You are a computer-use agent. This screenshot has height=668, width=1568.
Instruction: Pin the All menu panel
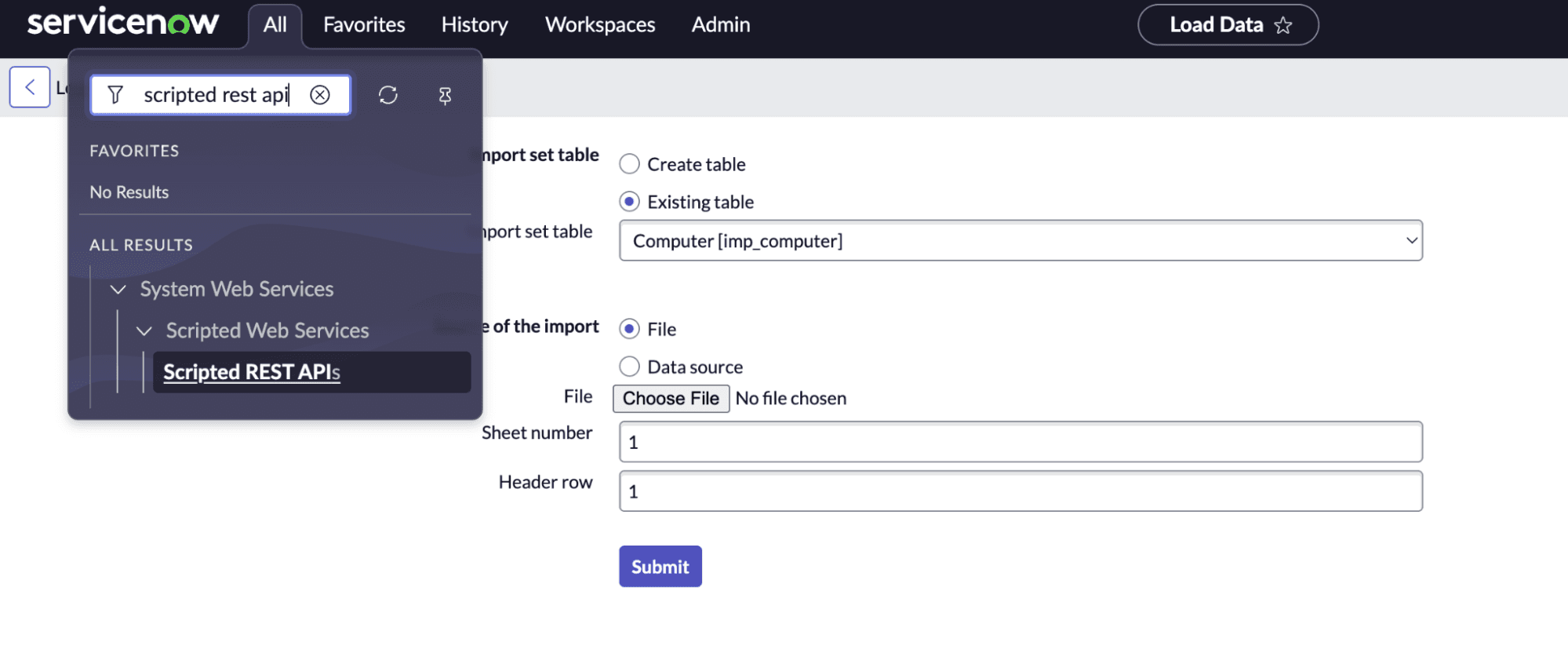445,96
